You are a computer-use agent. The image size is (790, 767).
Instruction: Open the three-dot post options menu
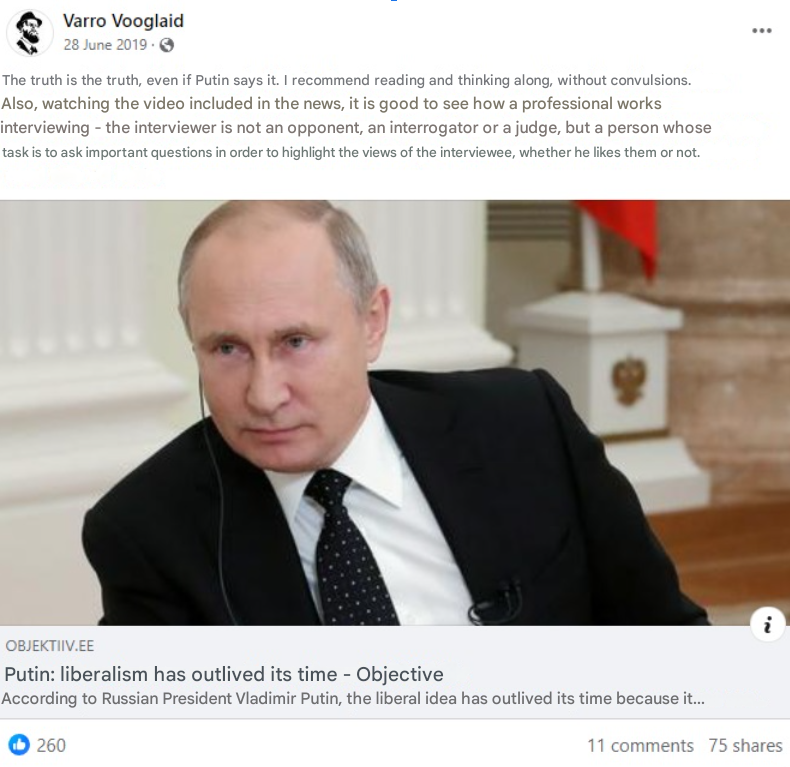pos(761,31)
